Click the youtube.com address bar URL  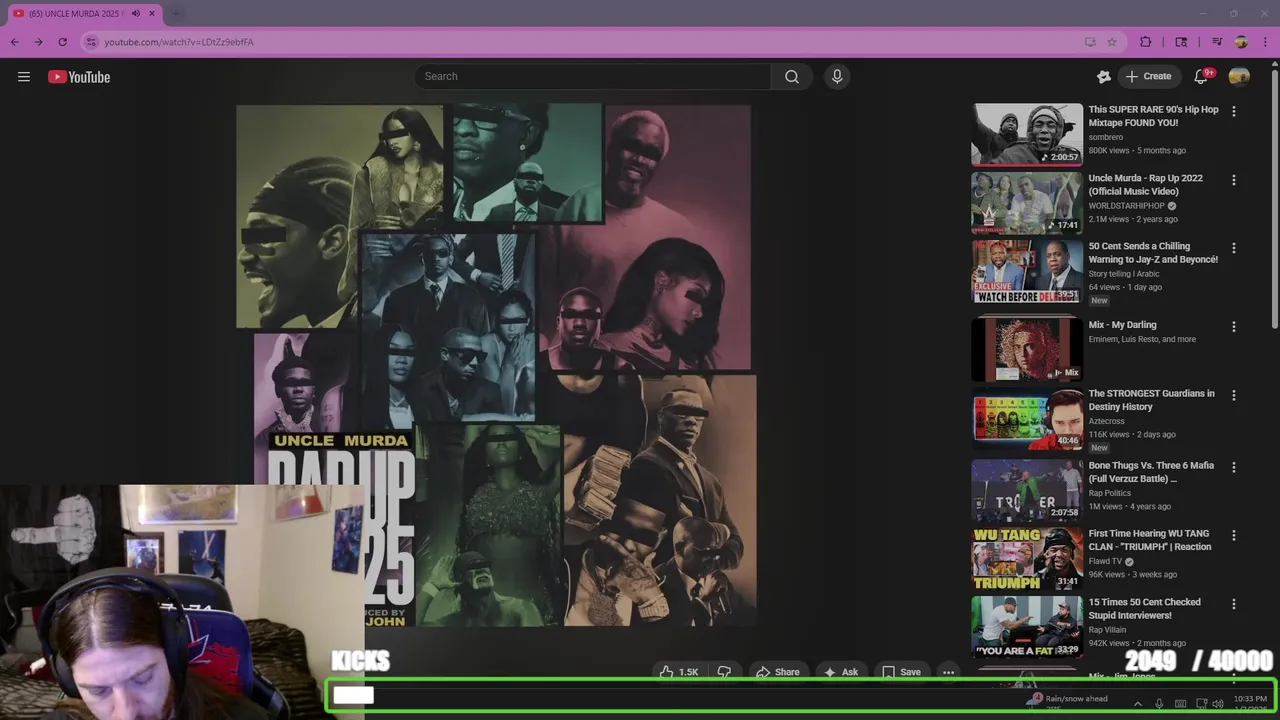point(179,42)
